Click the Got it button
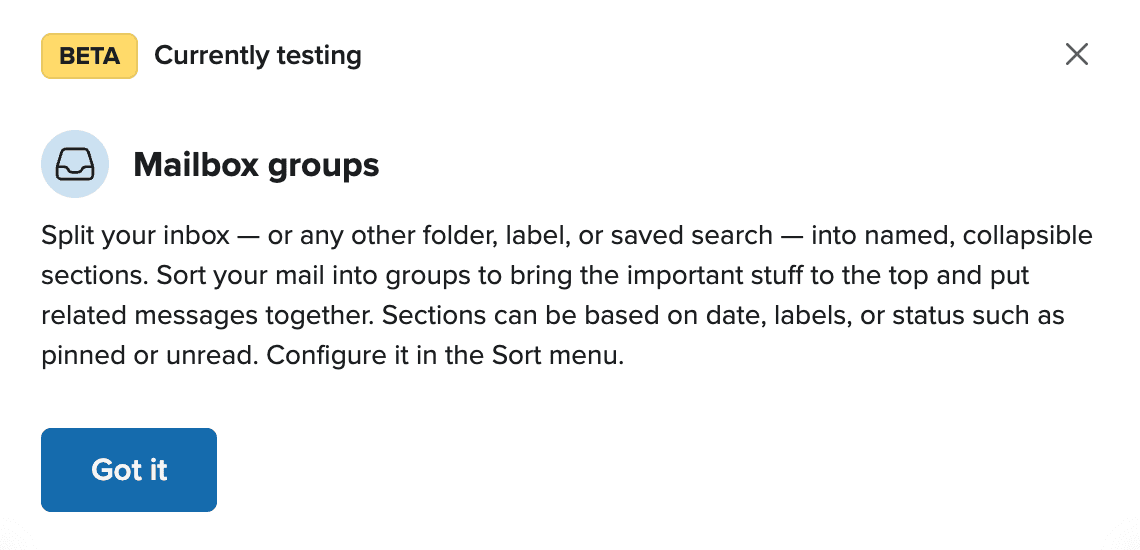1140x550 pixels. pyautogui.click(x=129, y=470)
